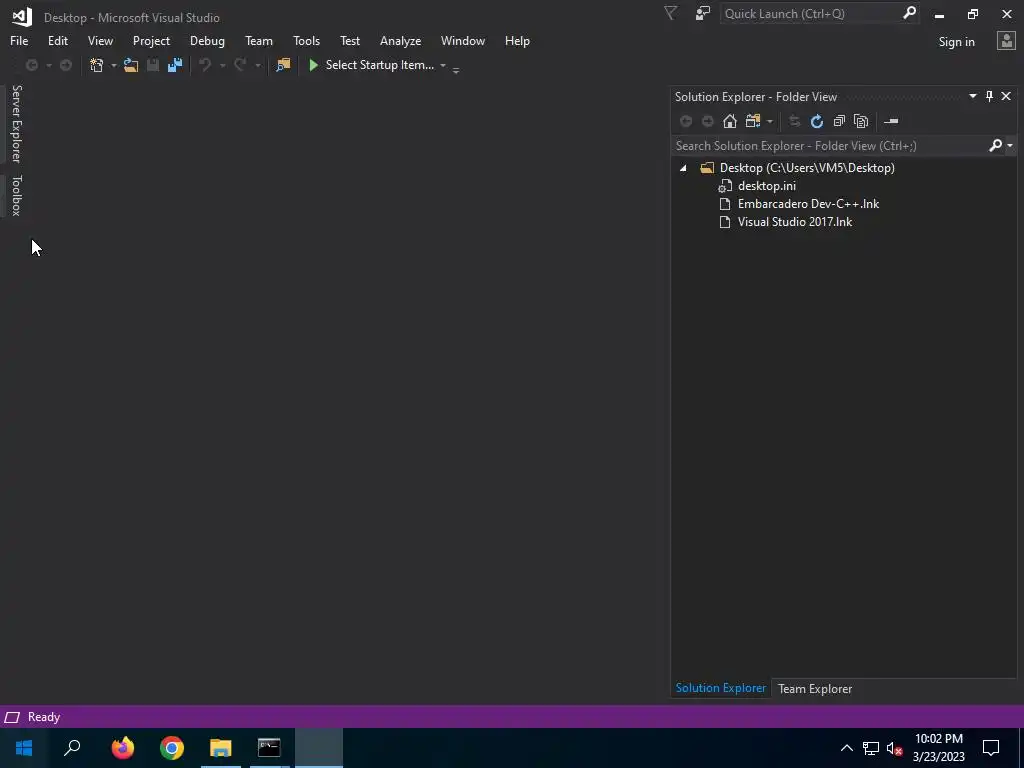Open the Edit menu
1024x768 pixels.
click(x=58, y=41)
